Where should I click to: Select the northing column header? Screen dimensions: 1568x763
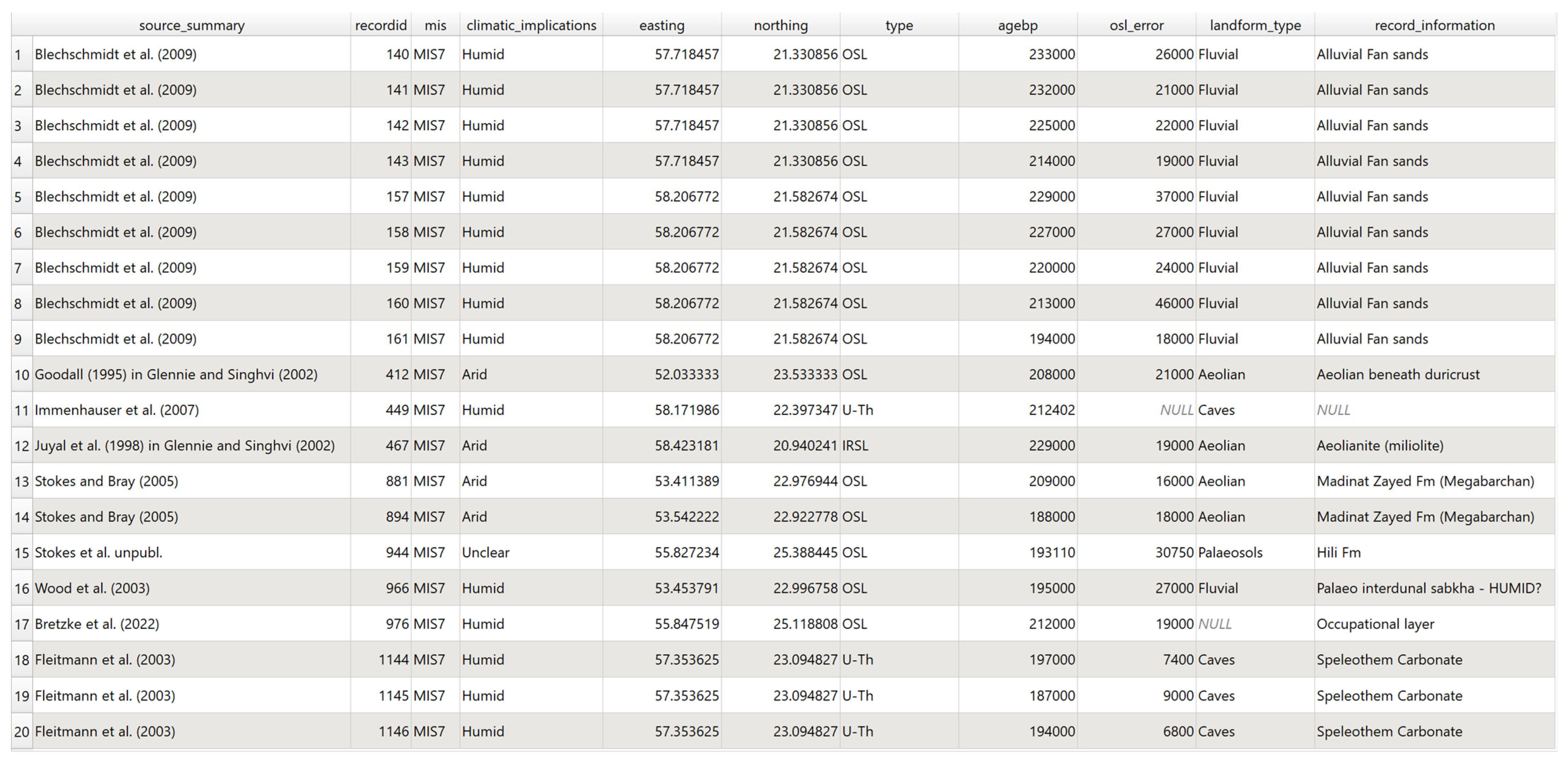[x=780, y=25]
